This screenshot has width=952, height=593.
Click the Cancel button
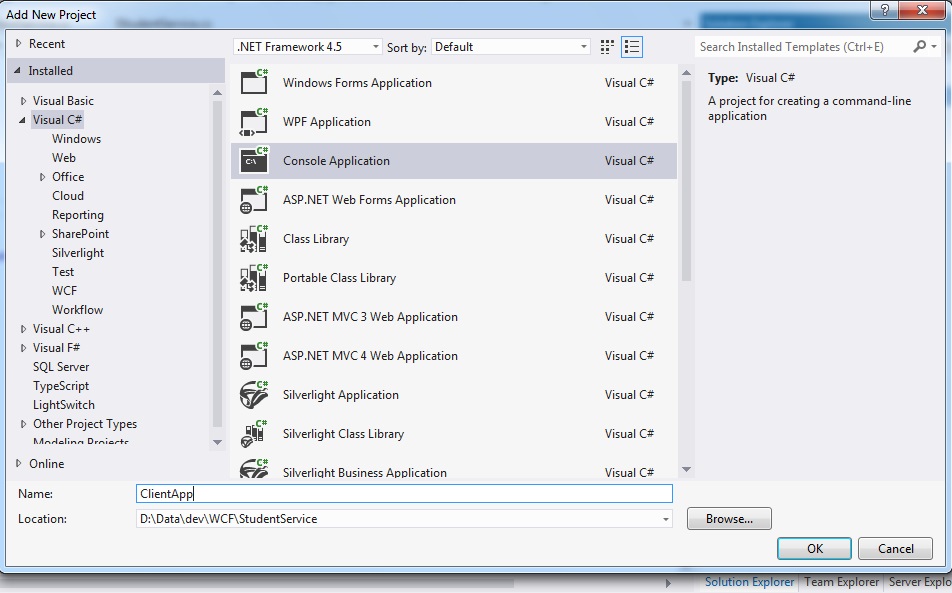896,548
